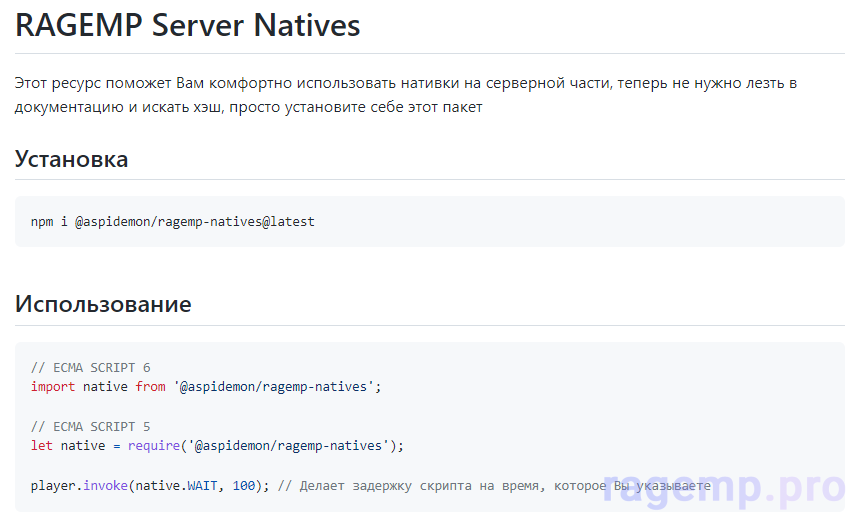Click the Russian comment after player.invoke
The image size is (868, 532).
(x=494, y=485)
